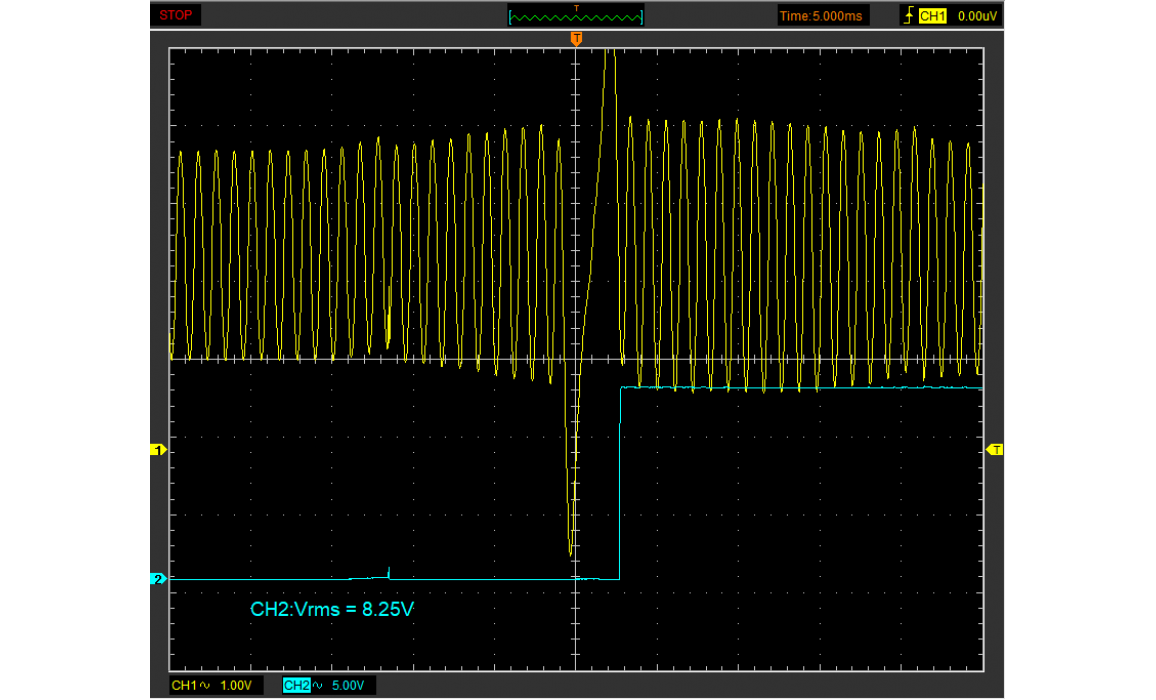Click the orange trigger position marker
Viewport: 1156px width, 700px height.
[577, 38]
